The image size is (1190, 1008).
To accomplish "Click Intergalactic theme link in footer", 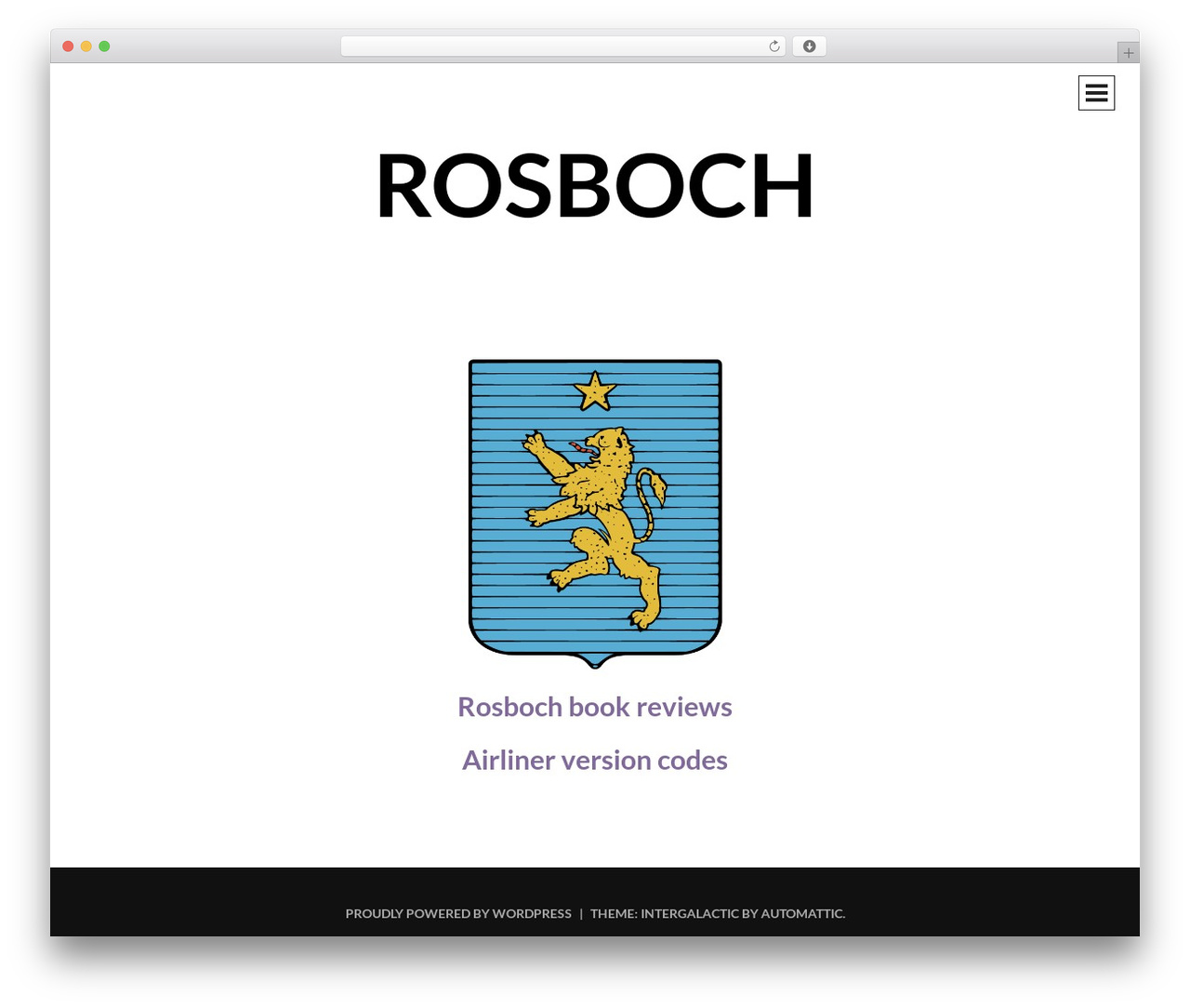I will [689, 913].
